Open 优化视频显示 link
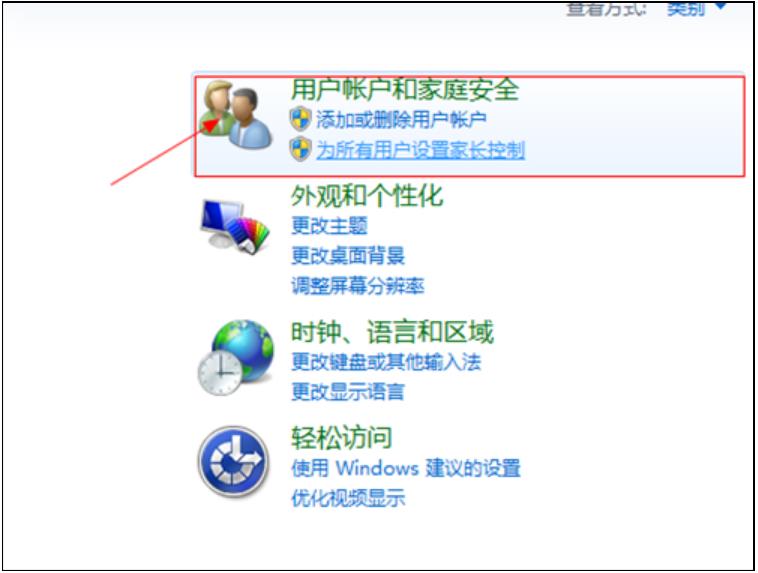Image resolution: width=758 pixels, height=573 pixels. tap(348, 498)
